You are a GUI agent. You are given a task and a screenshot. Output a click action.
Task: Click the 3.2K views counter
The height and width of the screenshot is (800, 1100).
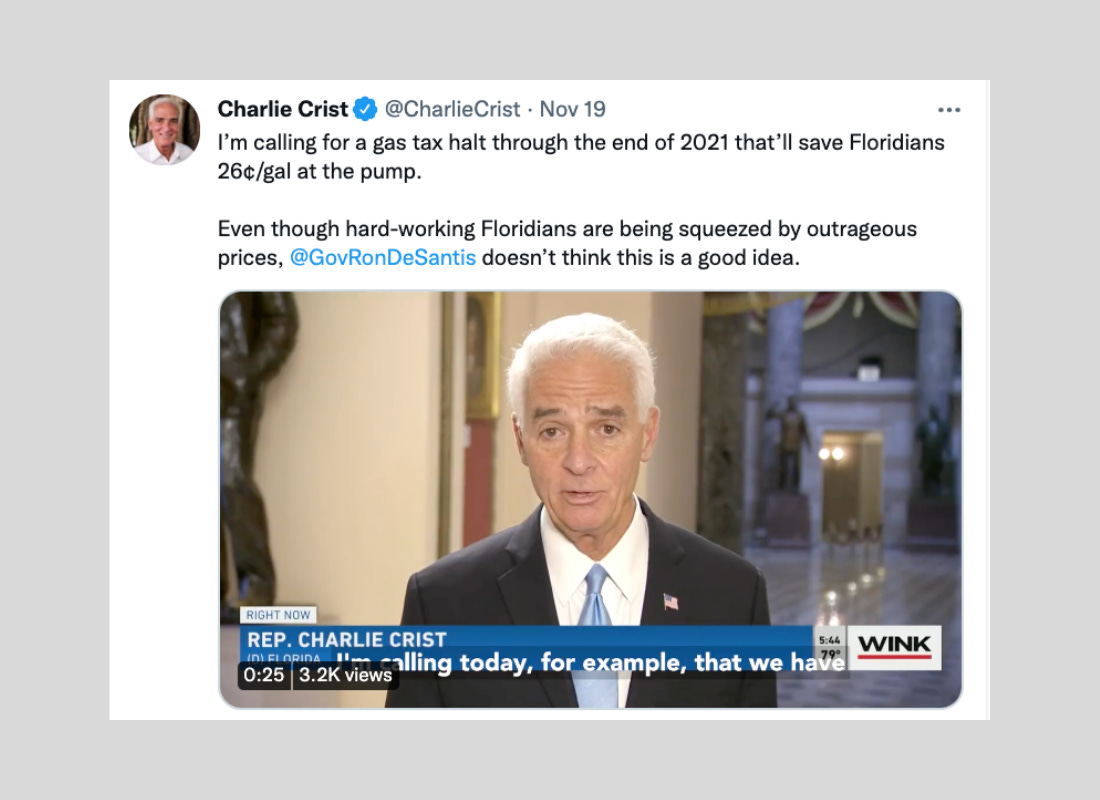[x=345, y=675]
